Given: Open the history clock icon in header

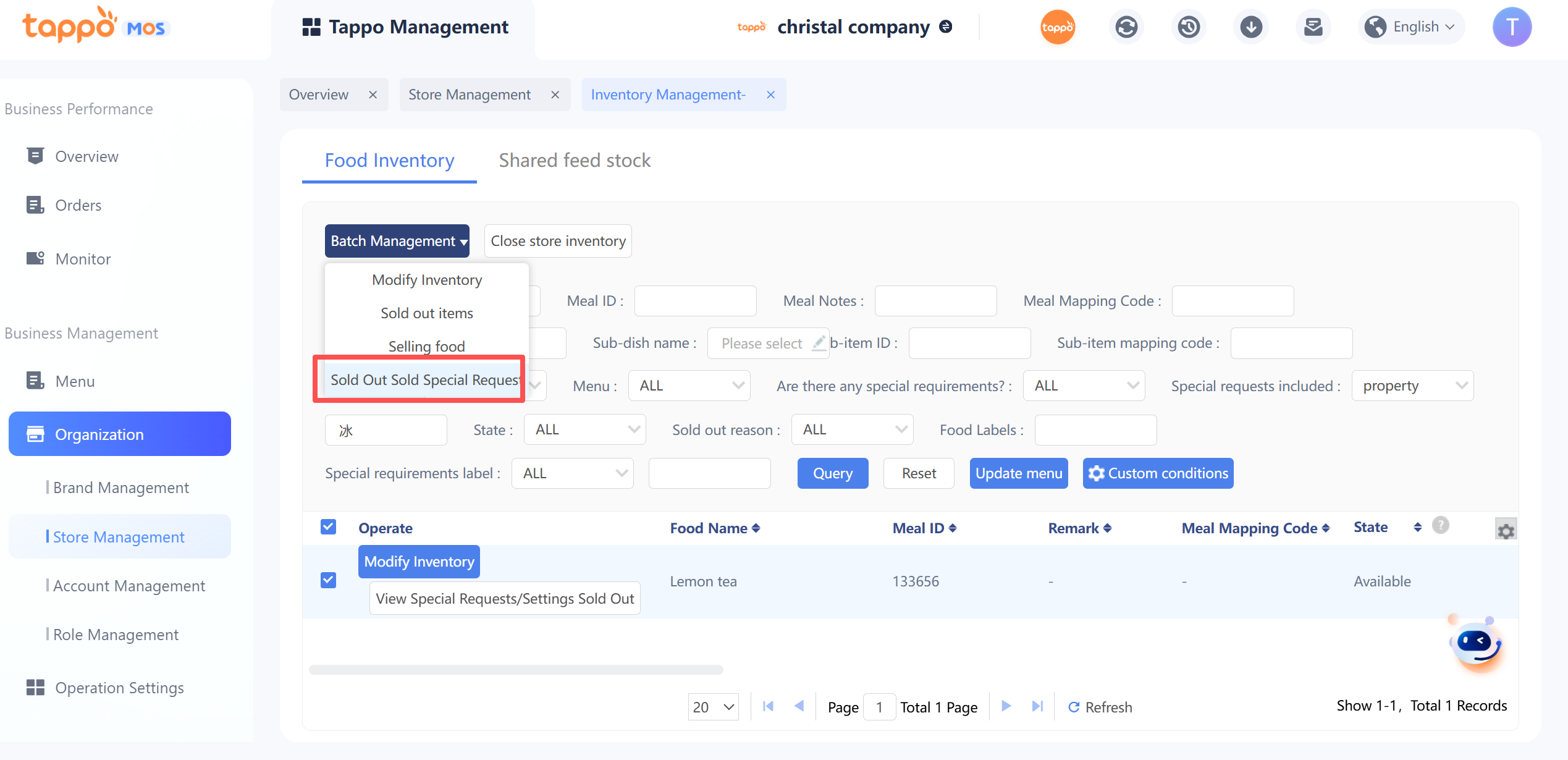Looking at the screenshot, I should point(1189,27).
